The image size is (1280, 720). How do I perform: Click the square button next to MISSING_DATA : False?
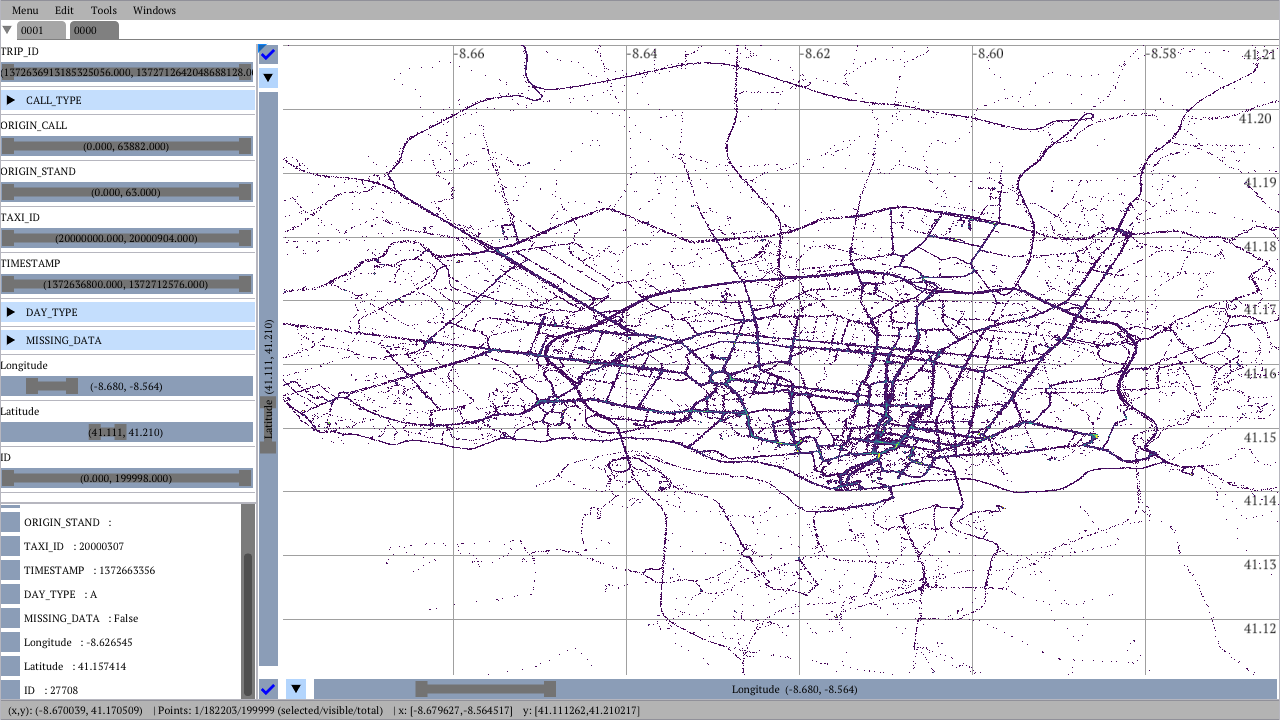[10, 618]
